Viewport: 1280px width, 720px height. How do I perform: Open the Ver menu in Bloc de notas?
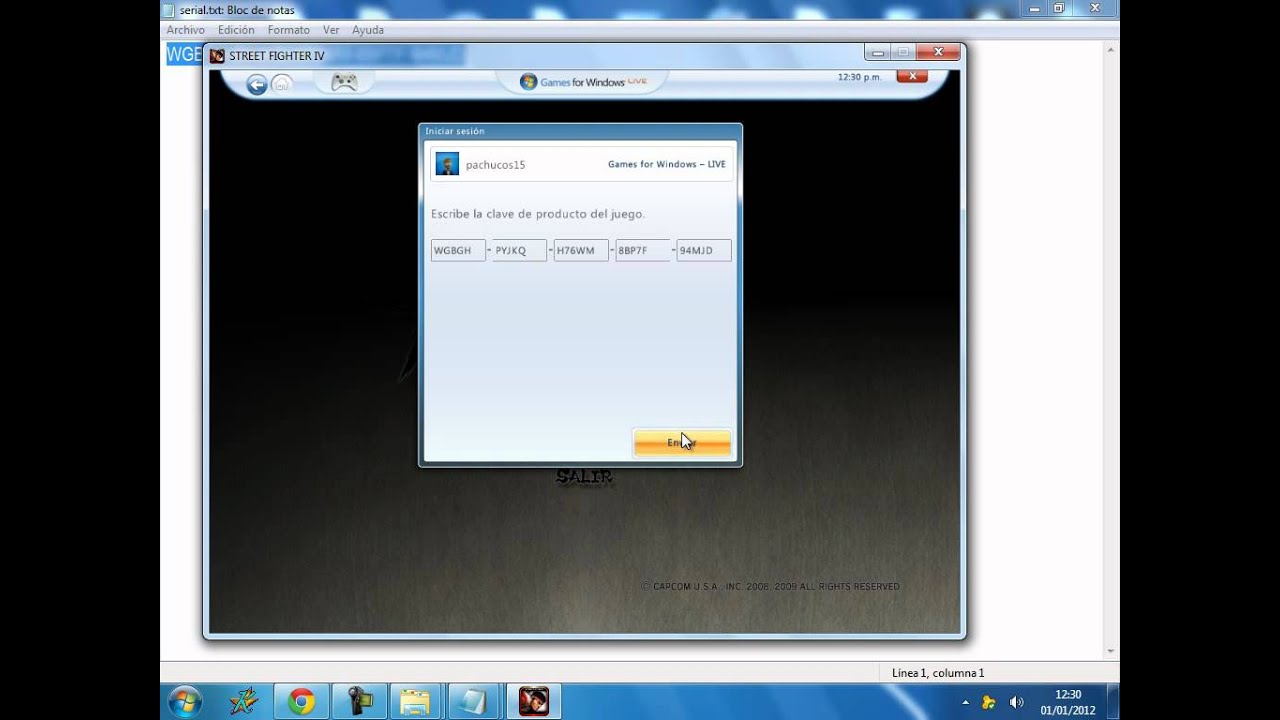coord(331,30)
